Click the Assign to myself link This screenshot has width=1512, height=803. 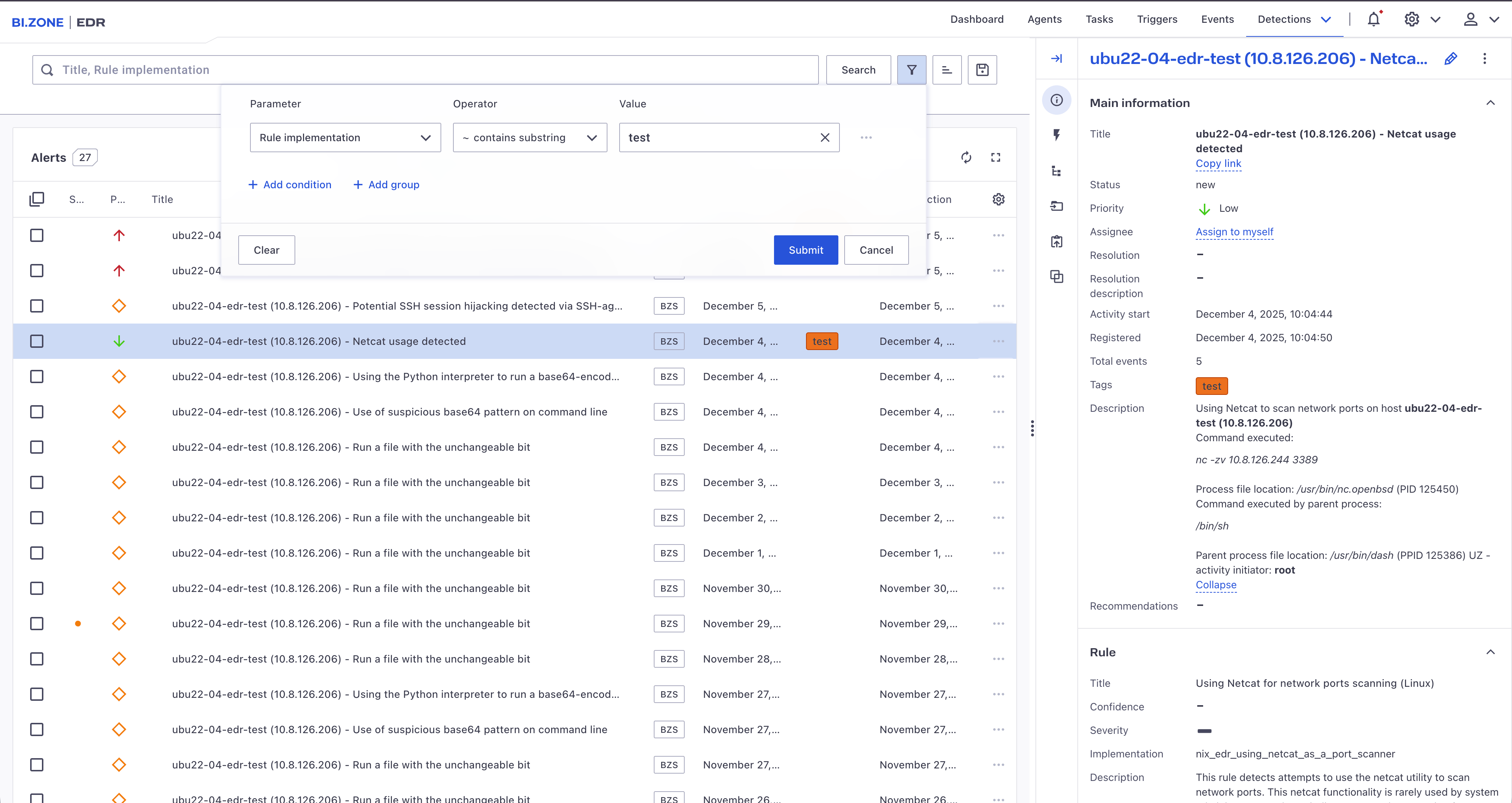[x=1234, y=232]
